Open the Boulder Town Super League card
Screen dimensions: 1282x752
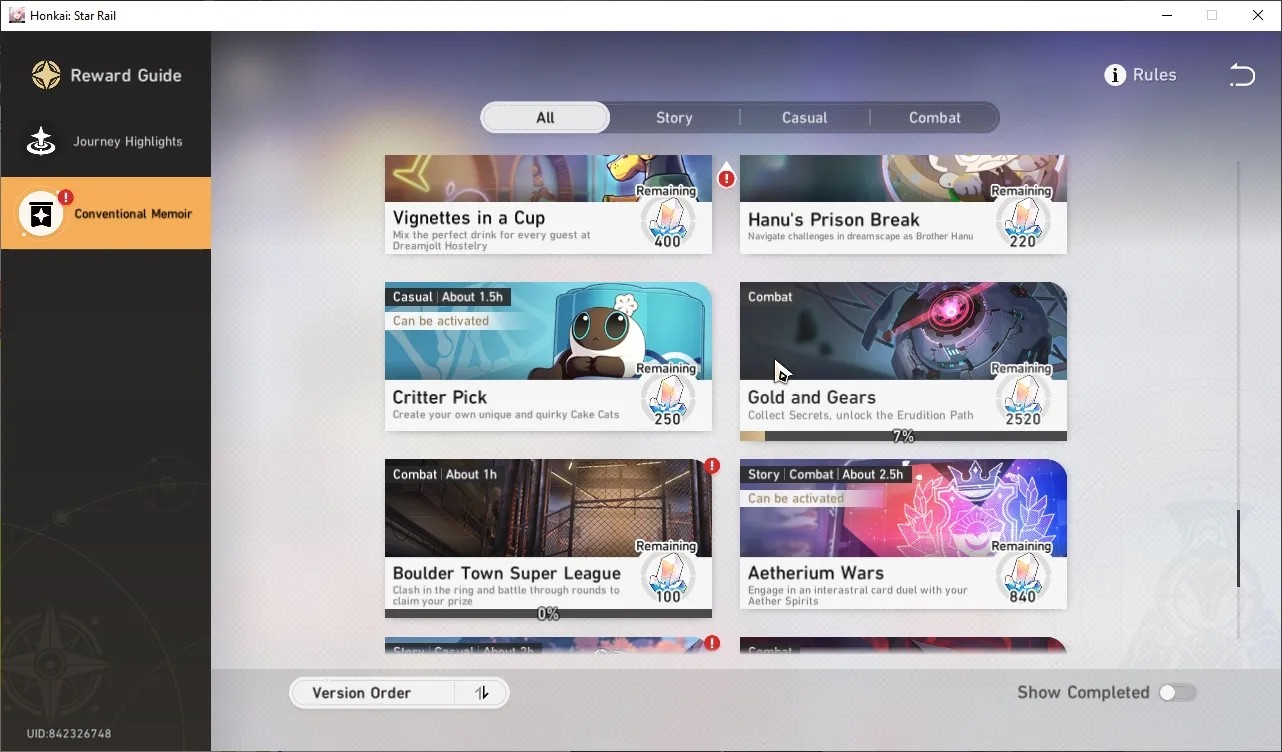click(x=548, y=538)
